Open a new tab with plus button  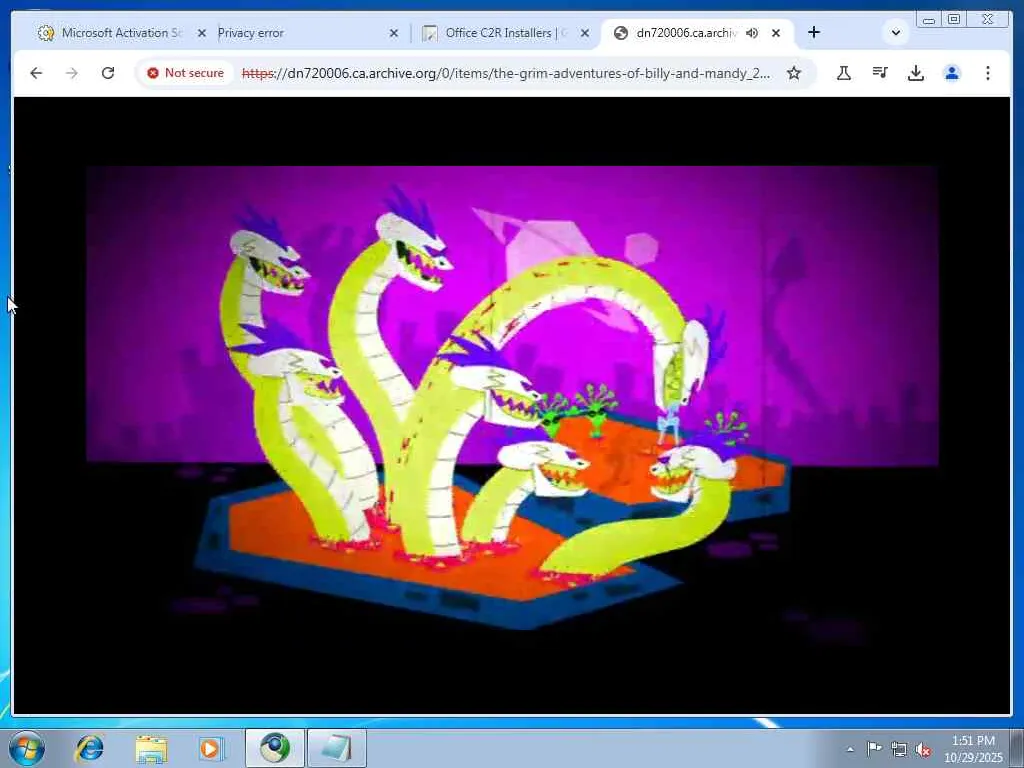pyautogui.click(x=814, y=33)
